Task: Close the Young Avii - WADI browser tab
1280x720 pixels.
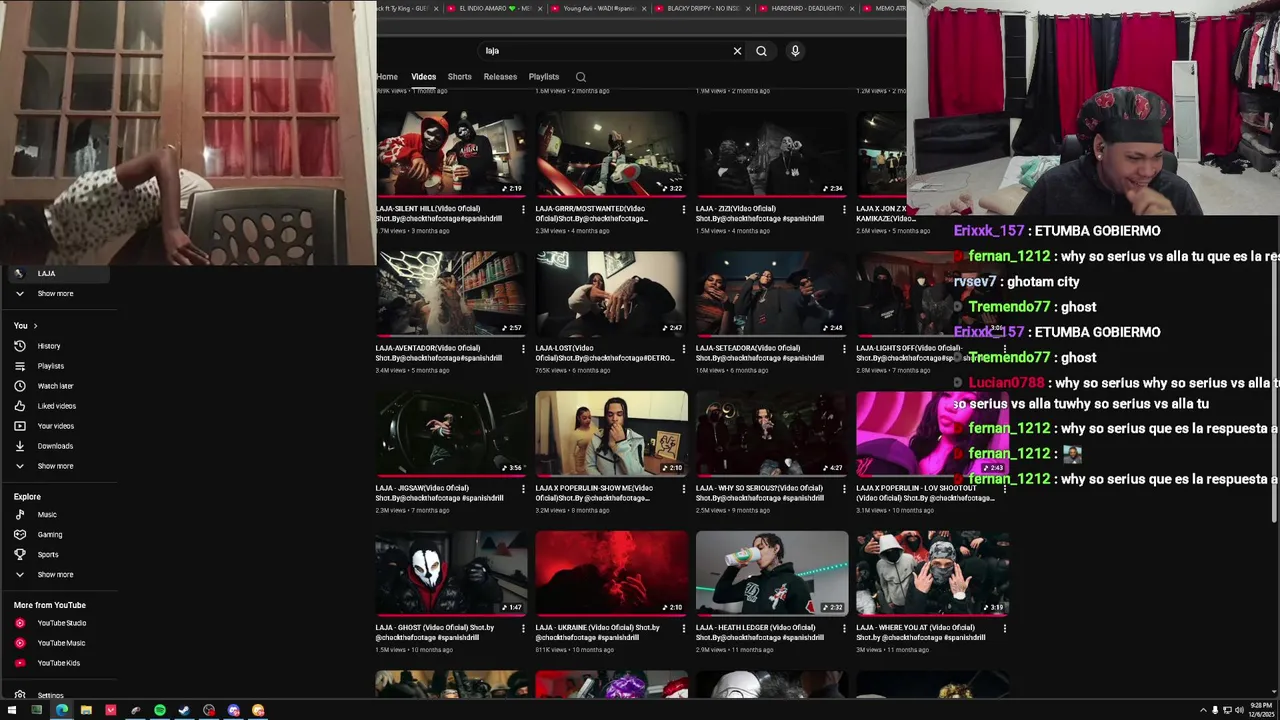Action: [x=645, y=9]
